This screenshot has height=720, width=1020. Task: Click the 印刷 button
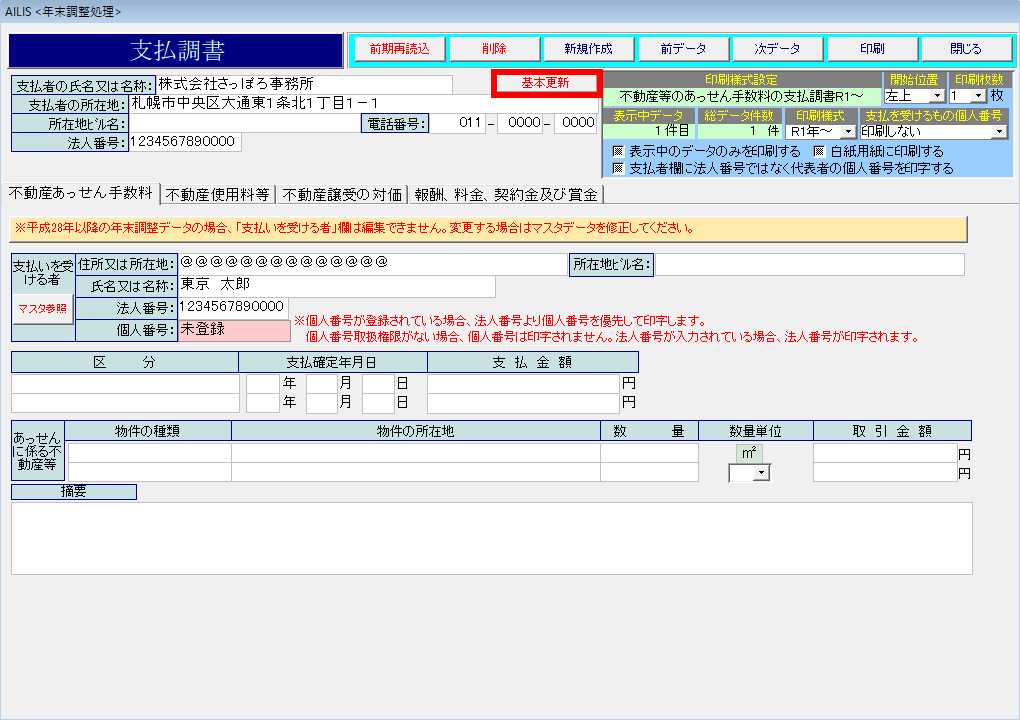pyautogui.click(x=871, y=49)
